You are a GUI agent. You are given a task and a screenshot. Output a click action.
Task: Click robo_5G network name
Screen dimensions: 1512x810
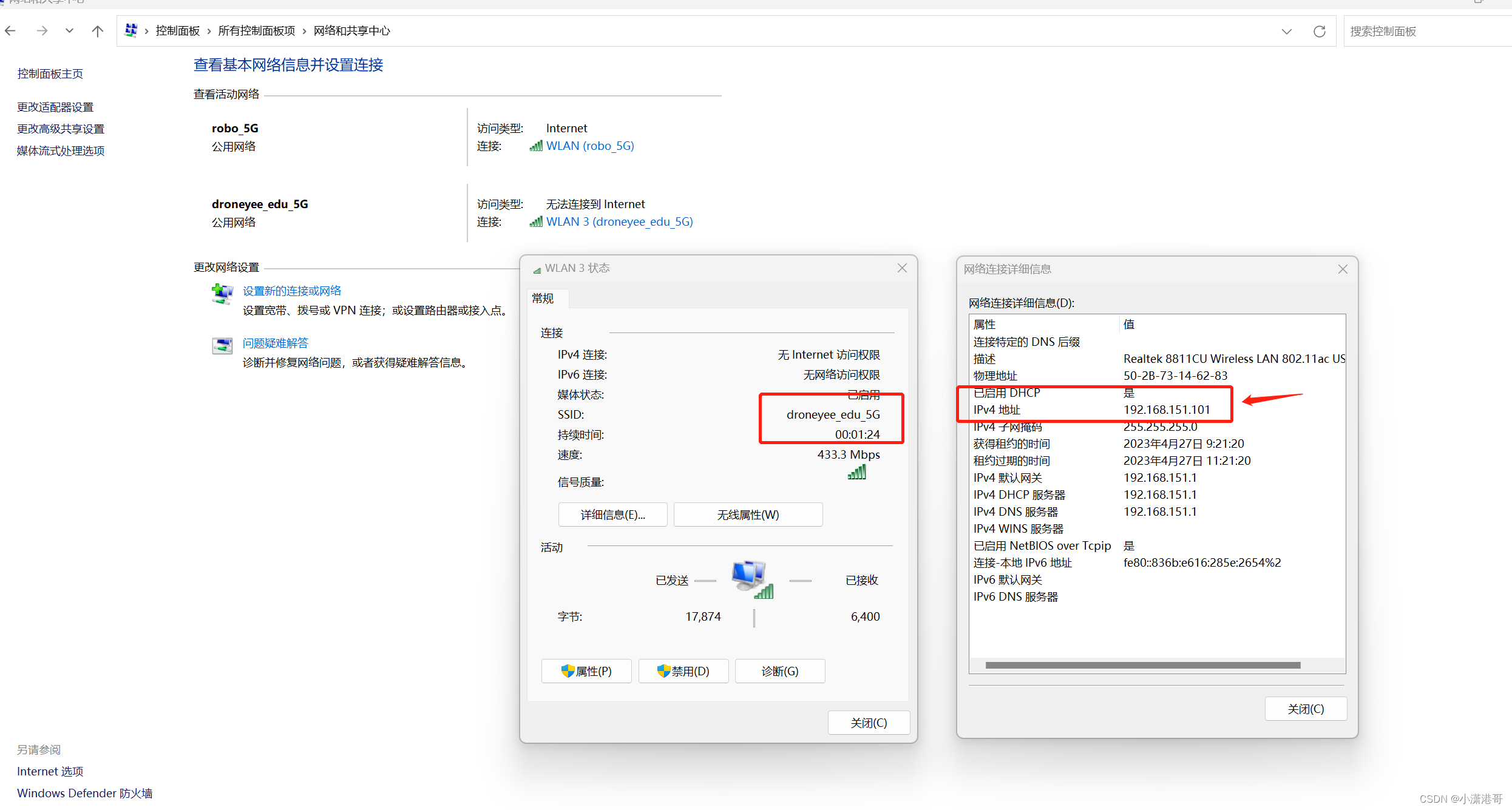(235, 128)
